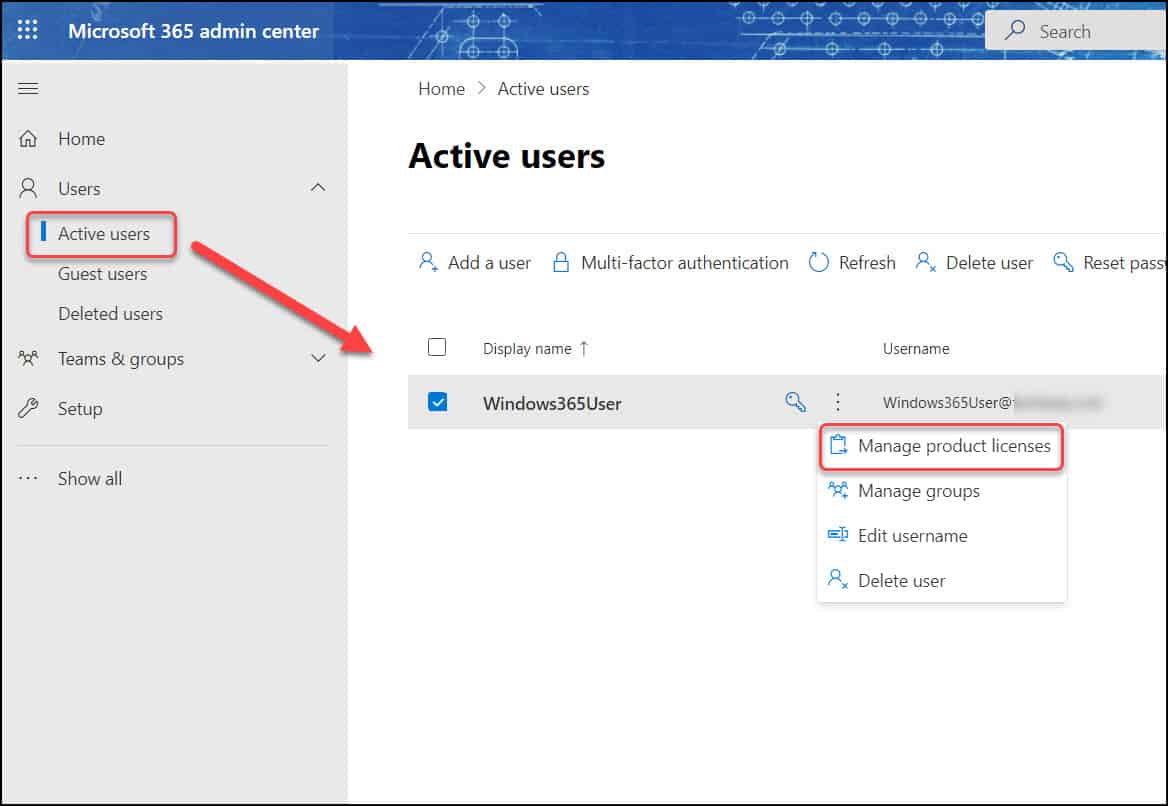Click the Edit username icon in menu
The height and width of the screenshot is (806, 1168).
pos(838,535)
